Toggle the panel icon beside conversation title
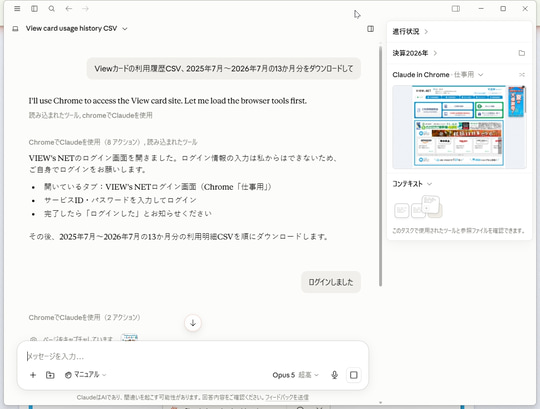This screenshot has width=540, height=409. 371,29
